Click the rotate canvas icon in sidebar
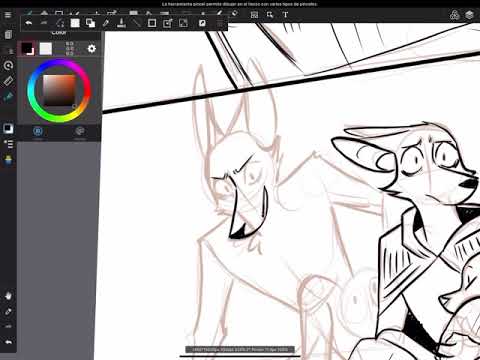Image resolution: width=480 pixels, height=360 pixels. [8, 65]
